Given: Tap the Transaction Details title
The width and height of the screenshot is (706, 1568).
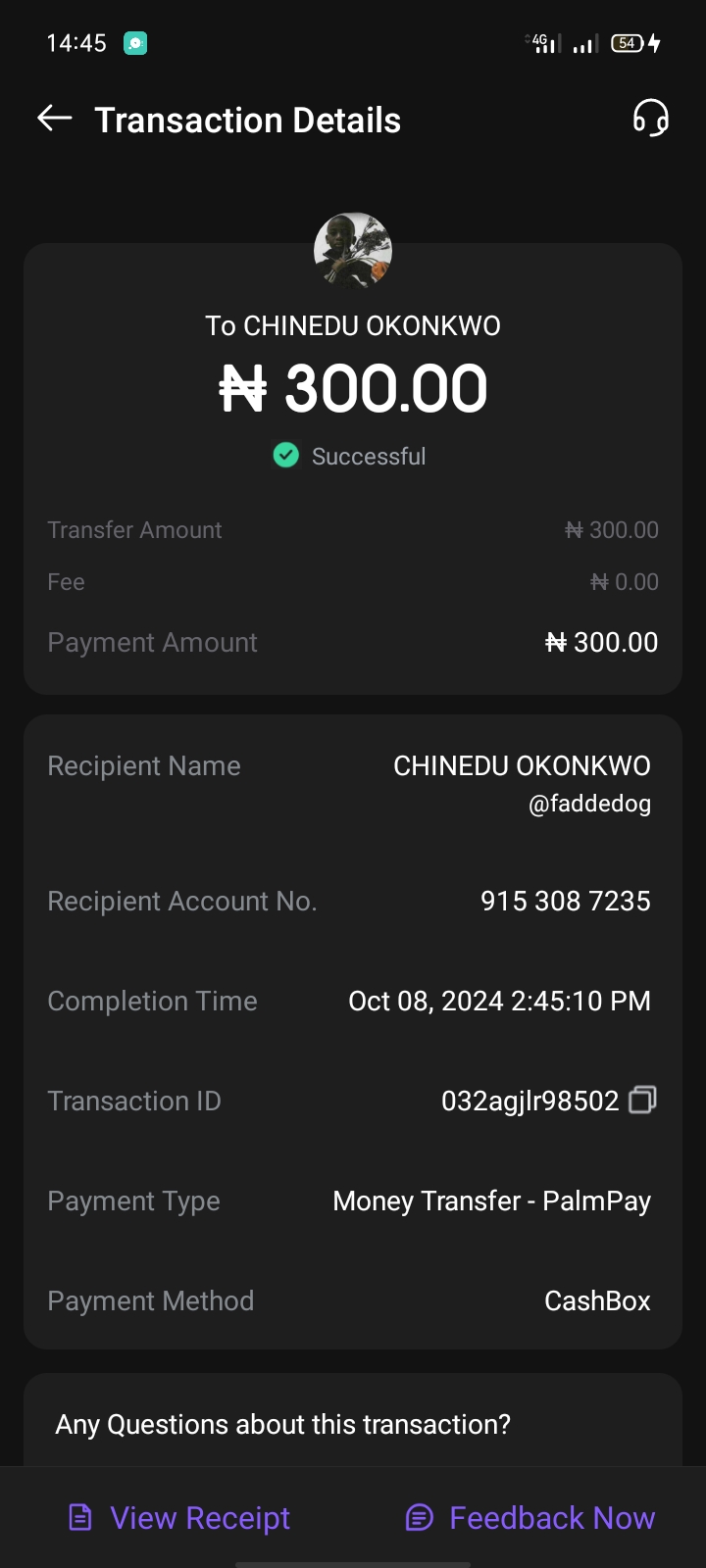Looking at the screenshot, I should (x=247, y=121).
